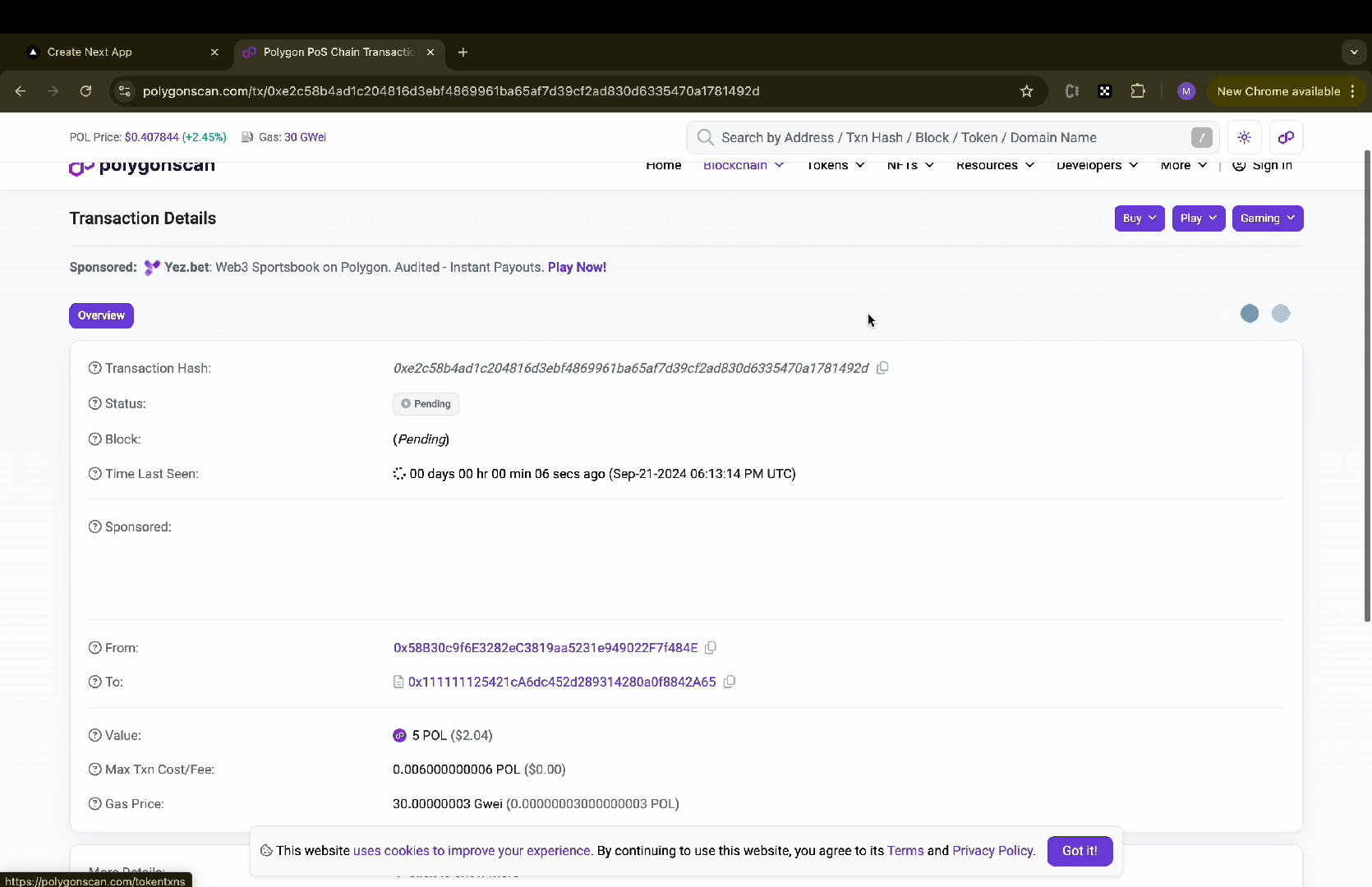Bookmark this page with star icon
1372x887 pixels.
click(1026, 91)
